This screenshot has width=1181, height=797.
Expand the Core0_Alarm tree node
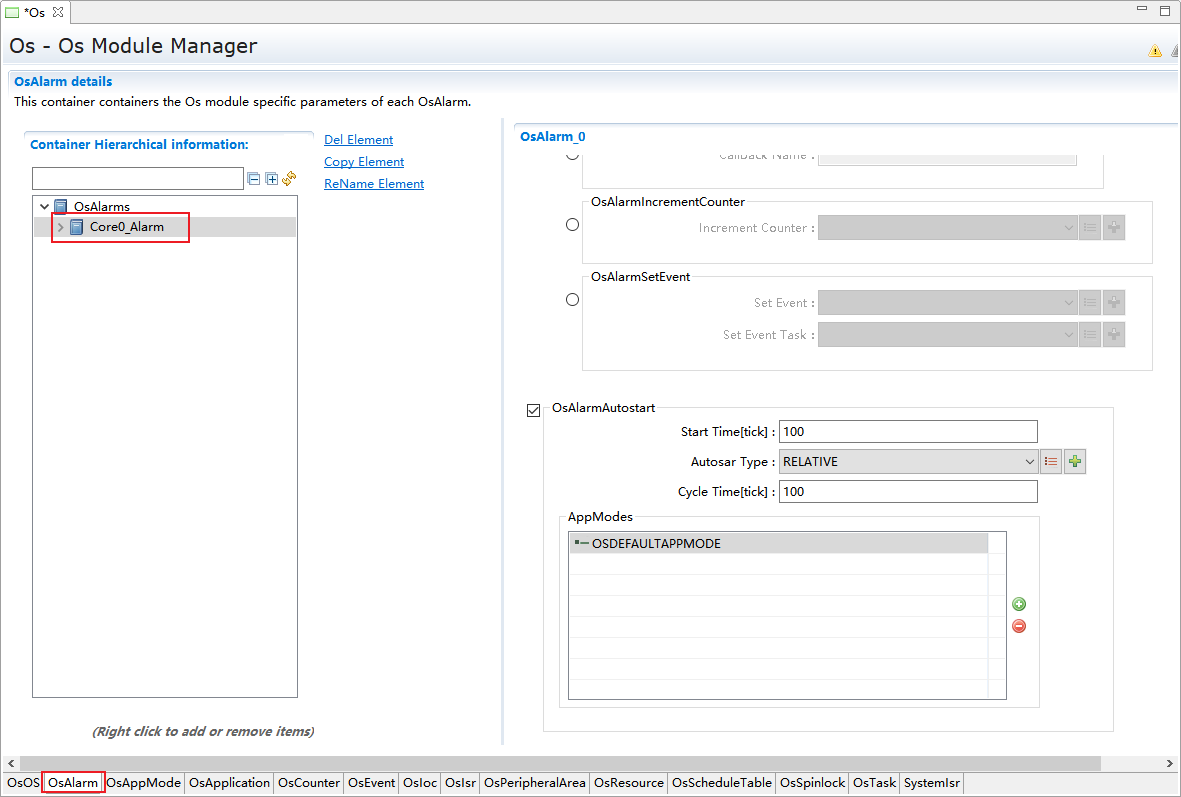click(61, 228)
